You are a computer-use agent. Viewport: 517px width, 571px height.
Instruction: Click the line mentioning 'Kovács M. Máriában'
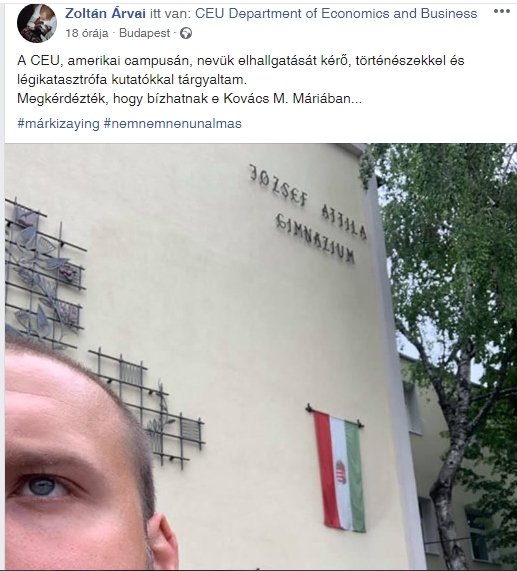tap(189, 99)
